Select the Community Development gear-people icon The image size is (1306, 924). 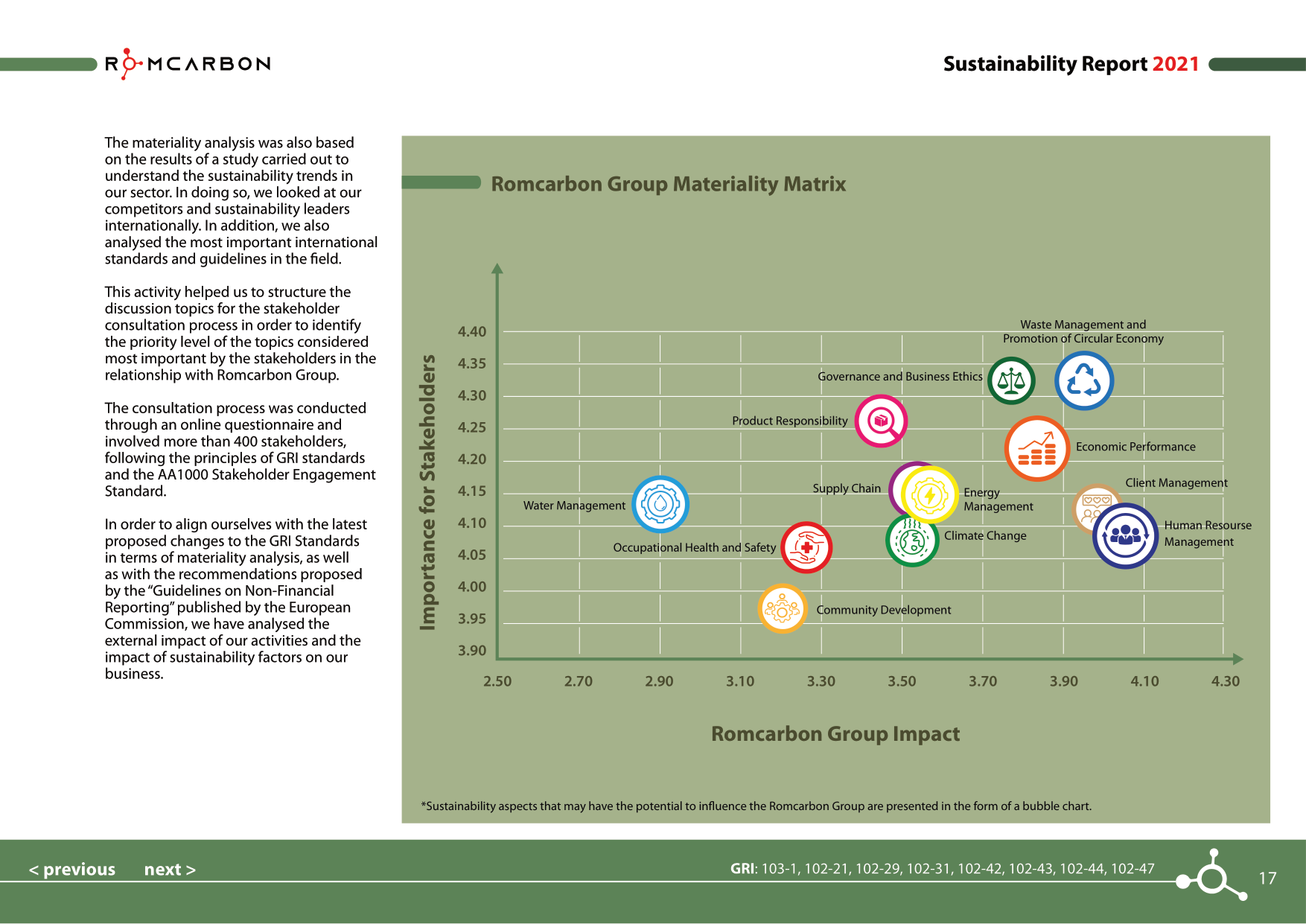pyautogui.click(x=782, y=608)
